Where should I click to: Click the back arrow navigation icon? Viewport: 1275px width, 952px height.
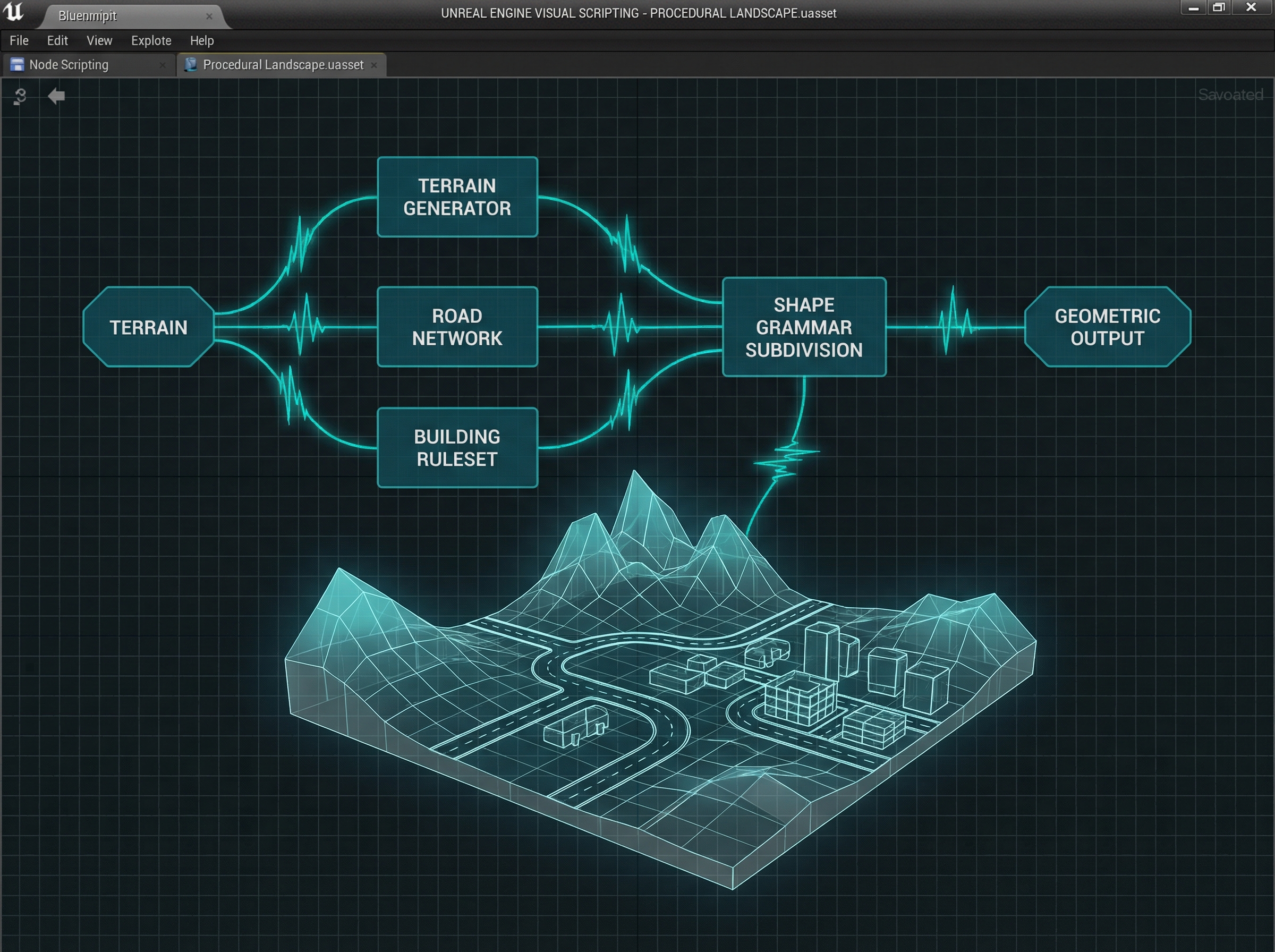pos(56,96)
